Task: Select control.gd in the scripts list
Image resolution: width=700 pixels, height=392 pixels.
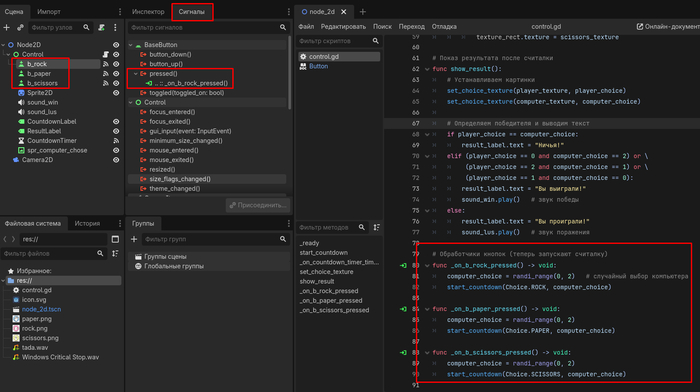Action: [x=339, y=57]
